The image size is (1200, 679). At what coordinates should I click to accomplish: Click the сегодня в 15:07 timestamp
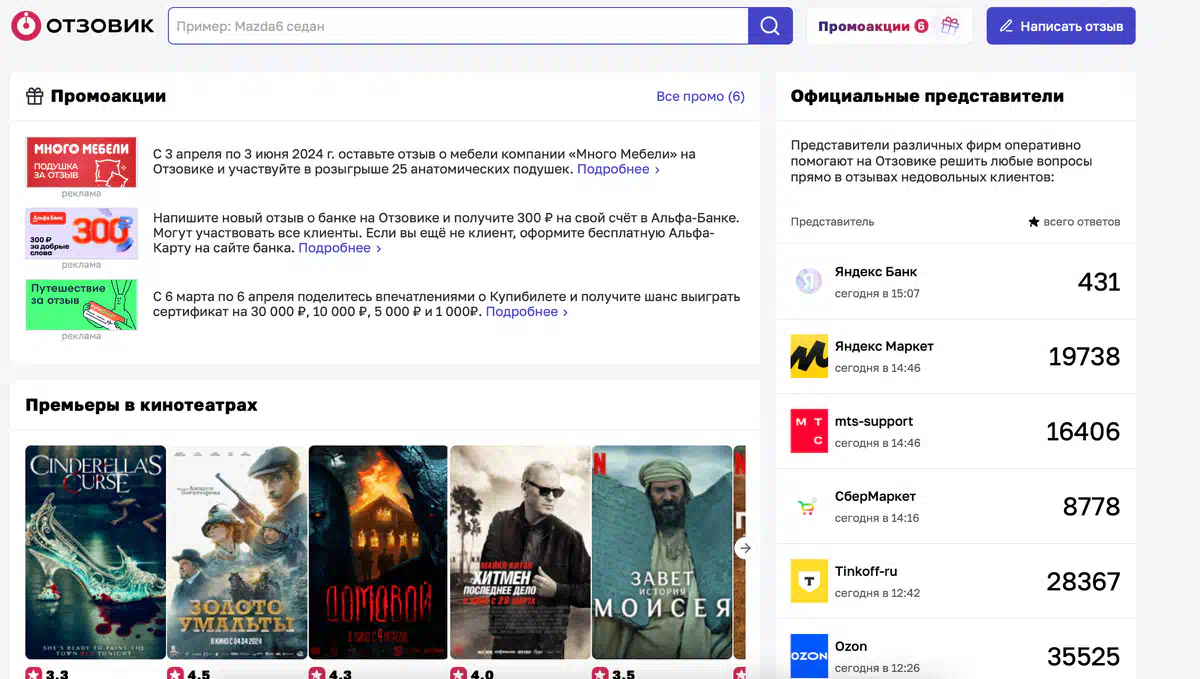click(877, 293)
